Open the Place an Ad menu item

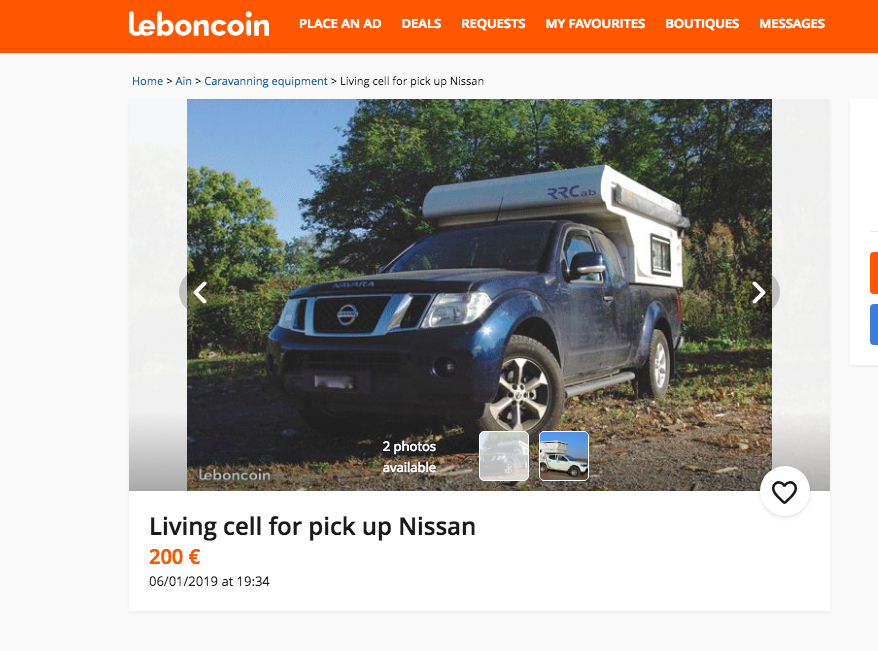coord(340,24)
